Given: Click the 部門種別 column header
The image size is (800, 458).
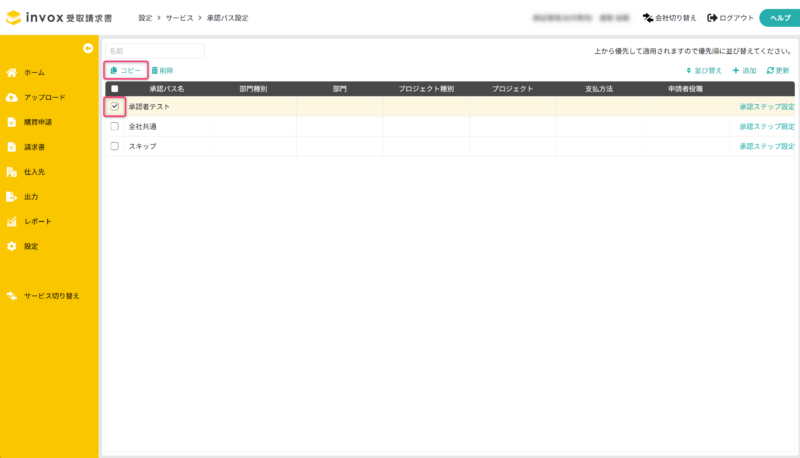Looking at the screenshot, I should pyautogui.click(x=253, y=89).
